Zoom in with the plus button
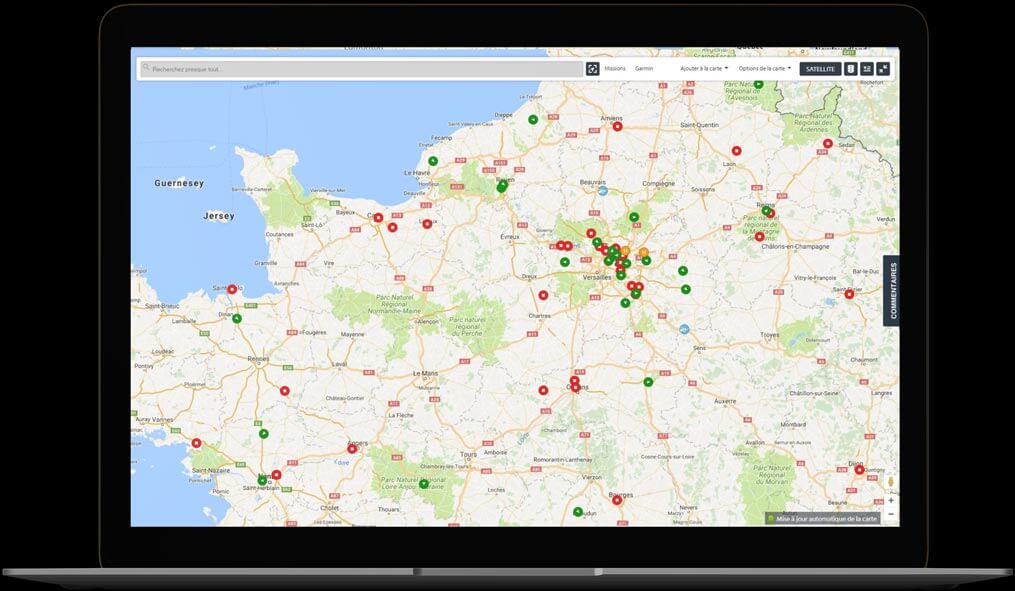This screenshot has height=591, width=1015. [x=891, y=500]
